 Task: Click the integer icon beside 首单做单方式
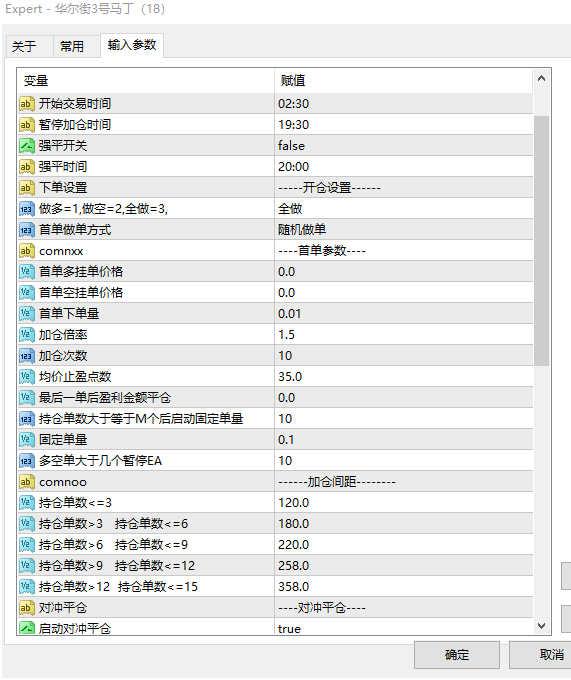click(26, 230)
